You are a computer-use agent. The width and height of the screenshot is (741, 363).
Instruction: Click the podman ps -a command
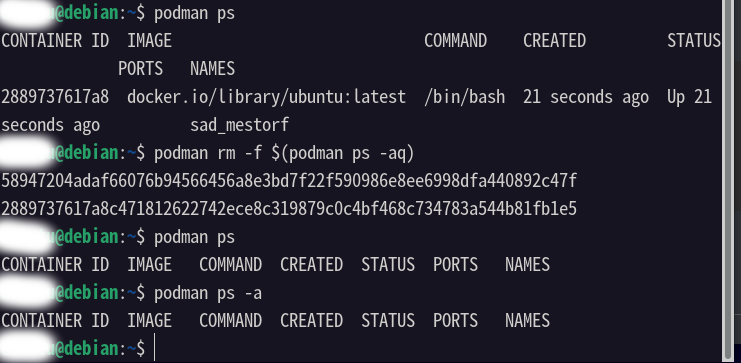pyautogui.click(x=208, y=294)
